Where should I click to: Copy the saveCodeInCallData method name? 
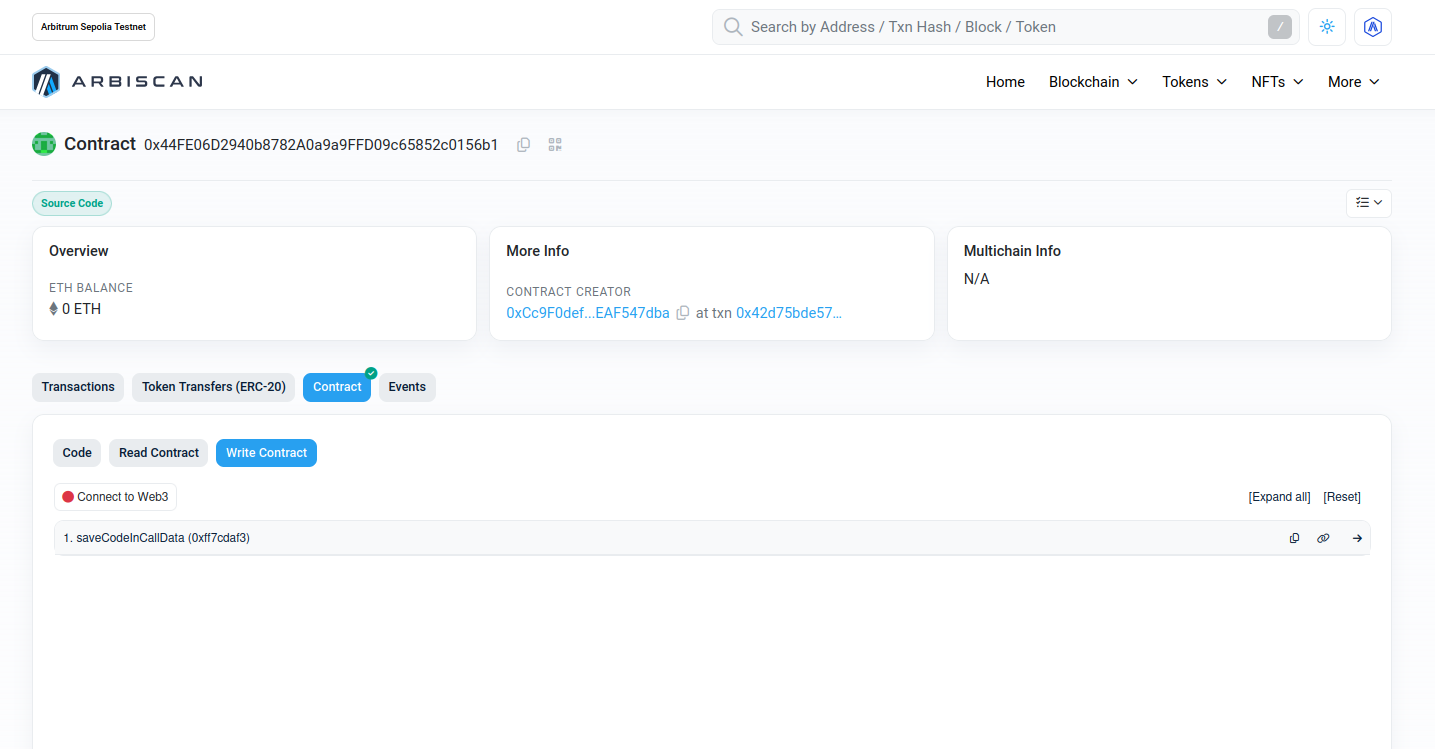click(x=1294, y=538)
